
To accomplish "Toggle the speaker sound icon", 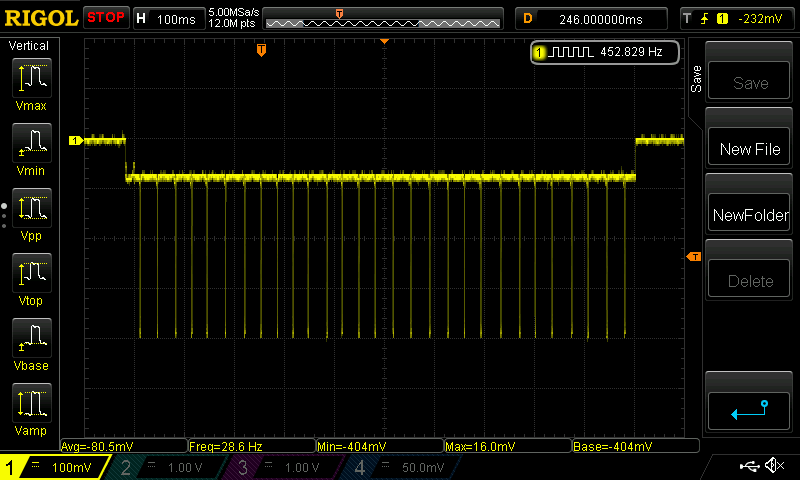I will 773,466.
